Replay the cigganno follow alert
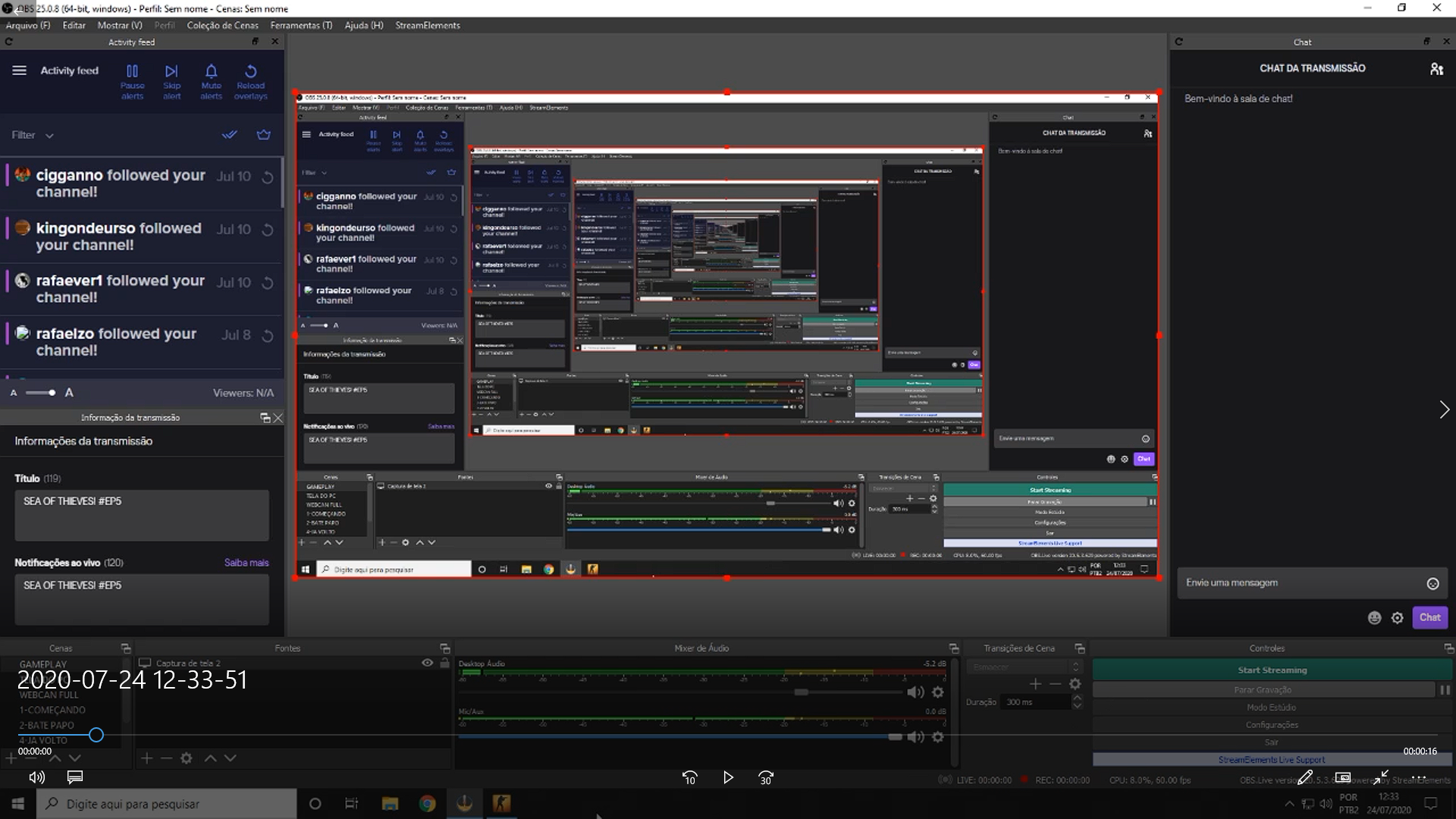Screen dimensions: 1456x819 pyautogui.click(x=267, y=177)
